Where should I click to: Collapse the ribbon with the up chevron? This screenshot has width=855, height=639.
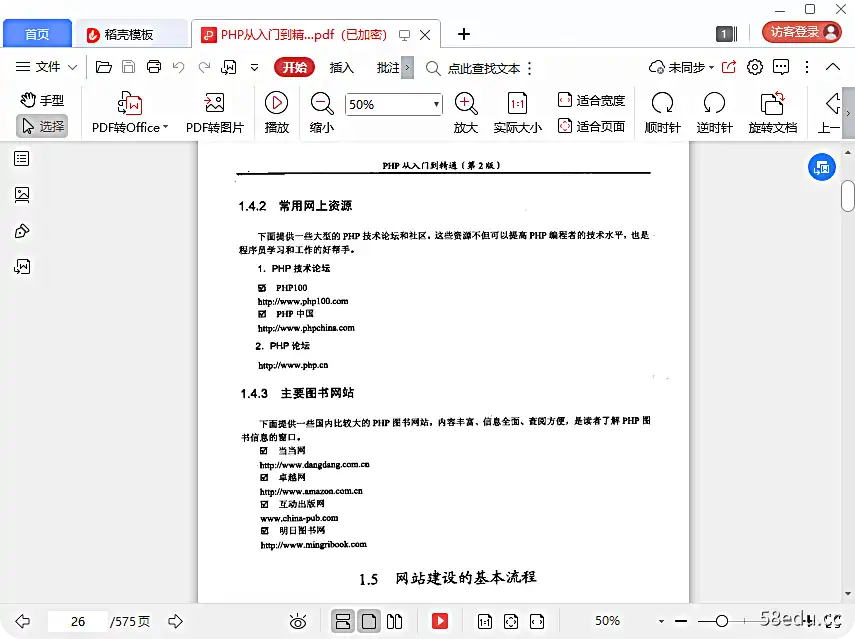[x=833, y=67]
